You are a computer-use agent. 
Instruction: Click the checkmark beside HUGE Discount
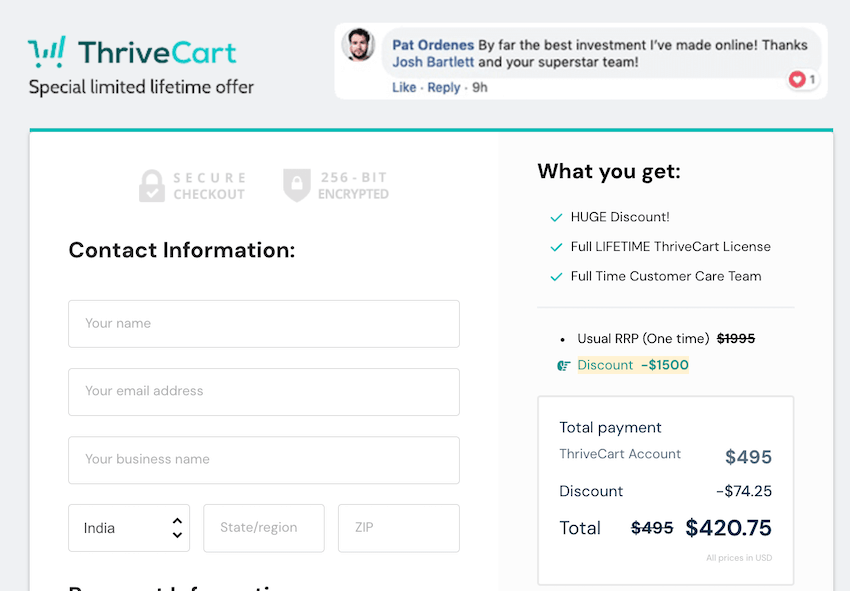(x=557, y=216)
